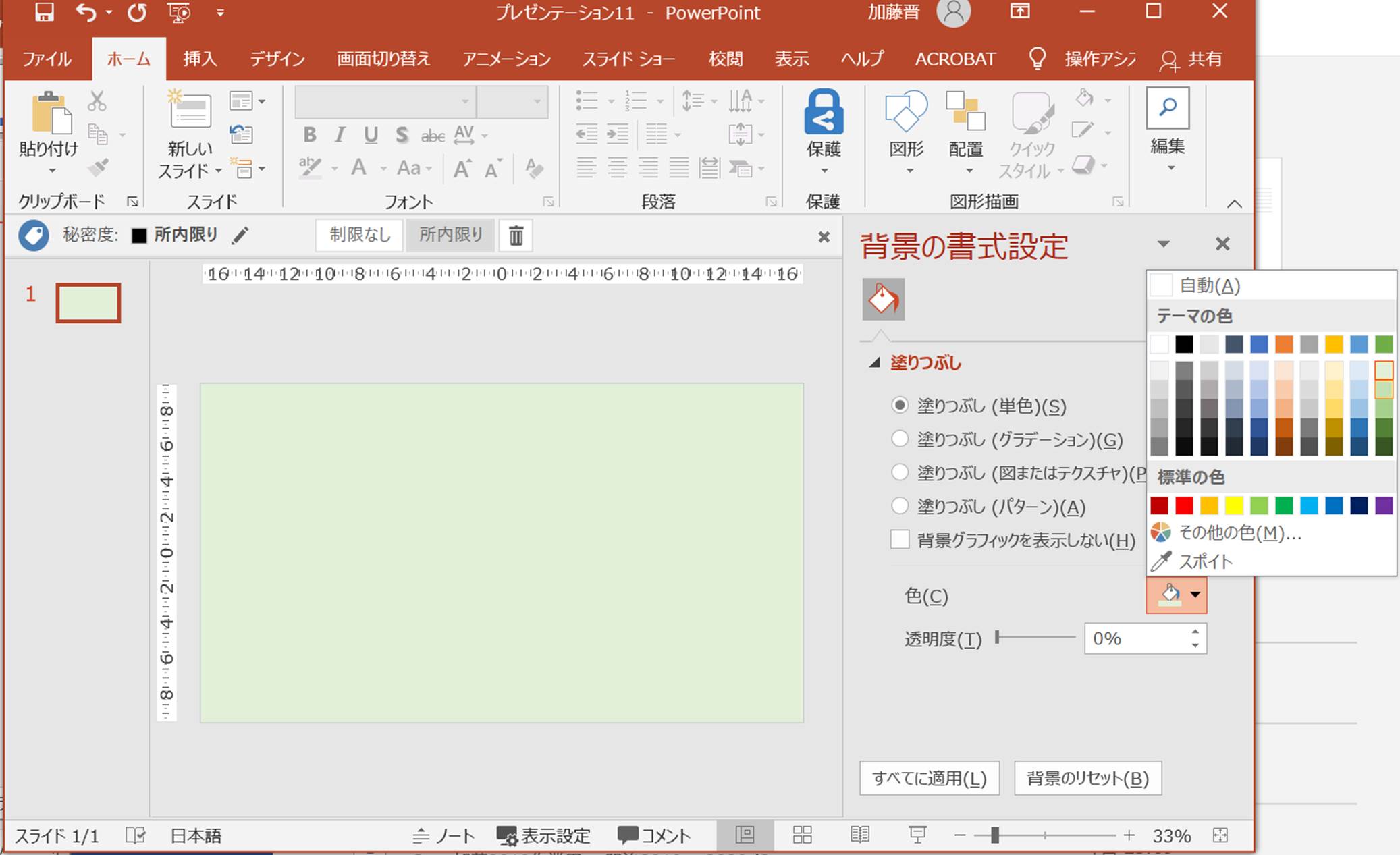Check Hide background graphics (背景グラフィックを表示しない)

click(x=900, y=540)
